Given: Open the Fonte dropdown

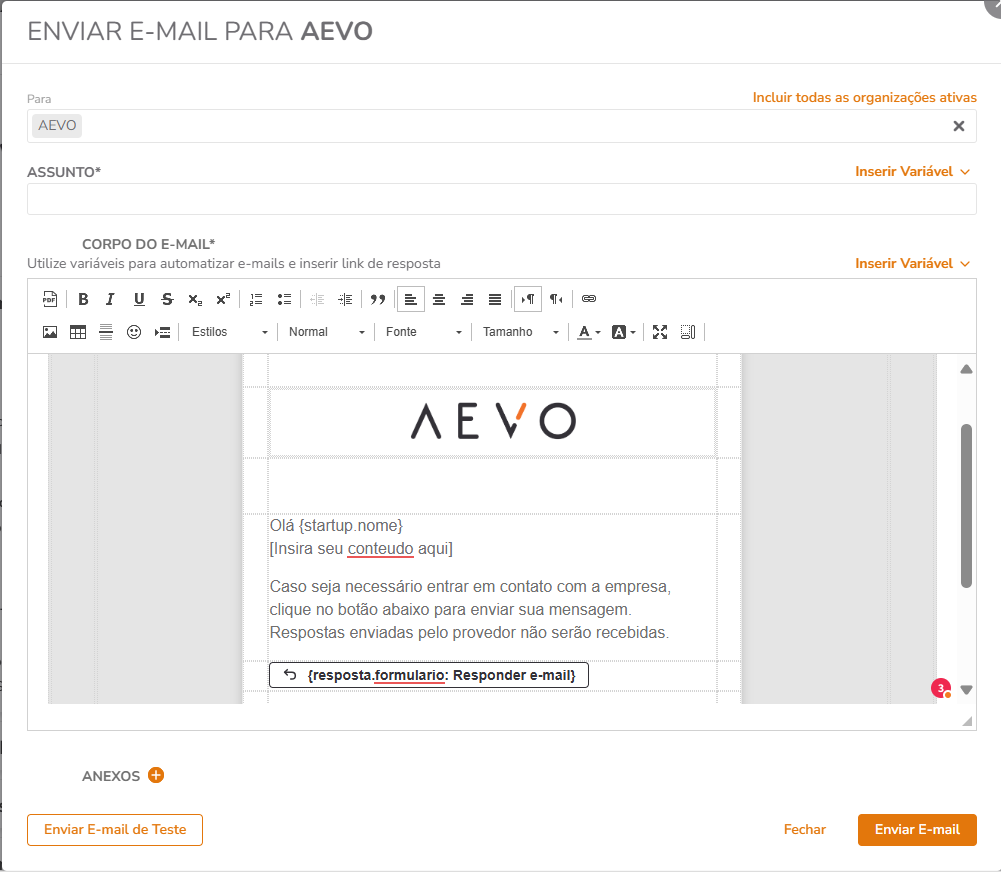Looking at the screenshot, I should [x=423, y=332].
